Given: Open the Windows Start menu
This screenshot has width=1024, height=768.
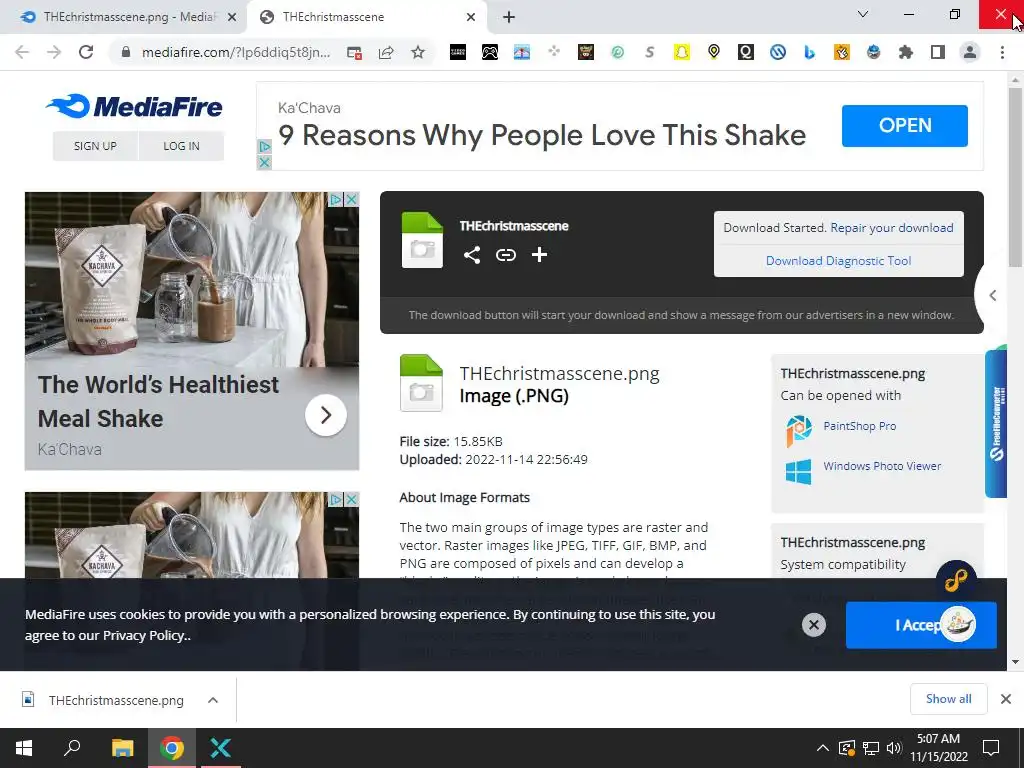Looking at the screenshot, I should coord(24,748).
